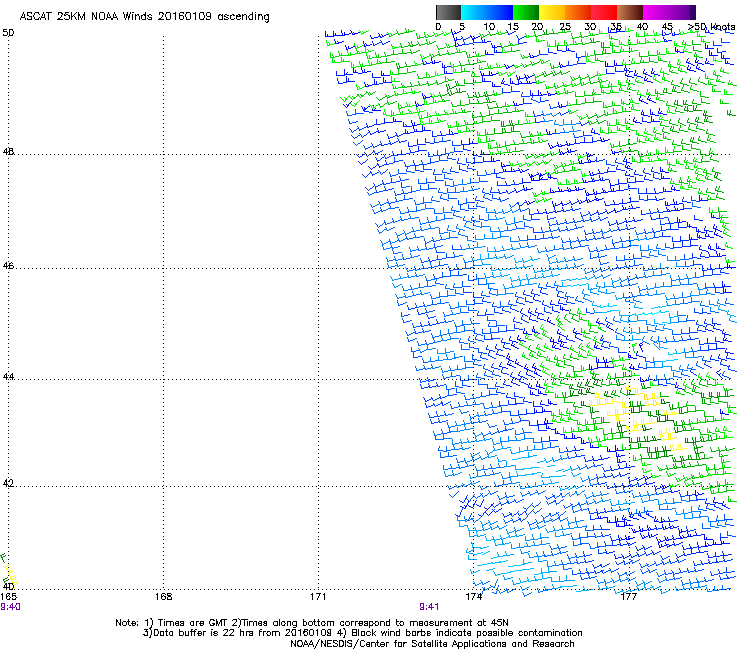Click the green 15-20 knots legend swatch
The image size is (740, 650).
click(x=526, y=12)
